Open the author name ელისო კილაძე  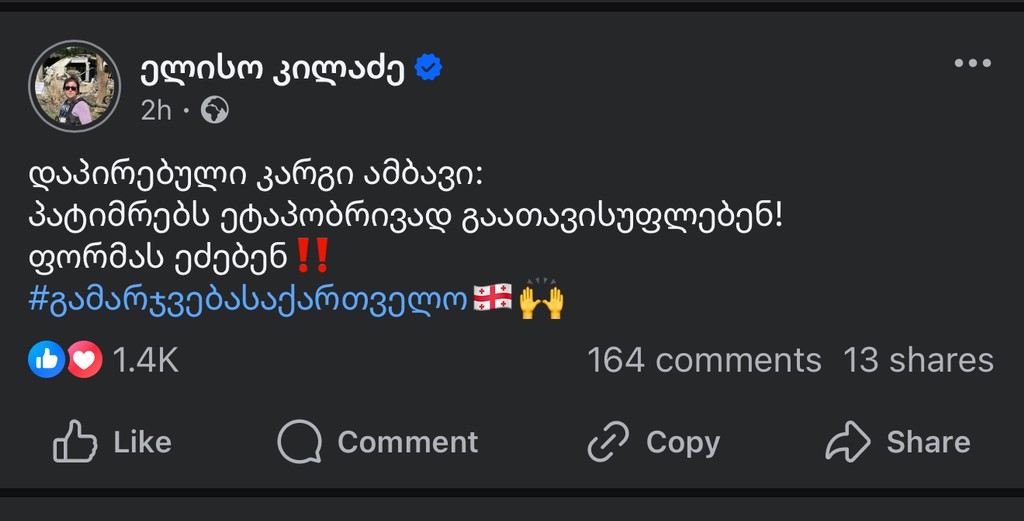[271, 69]
